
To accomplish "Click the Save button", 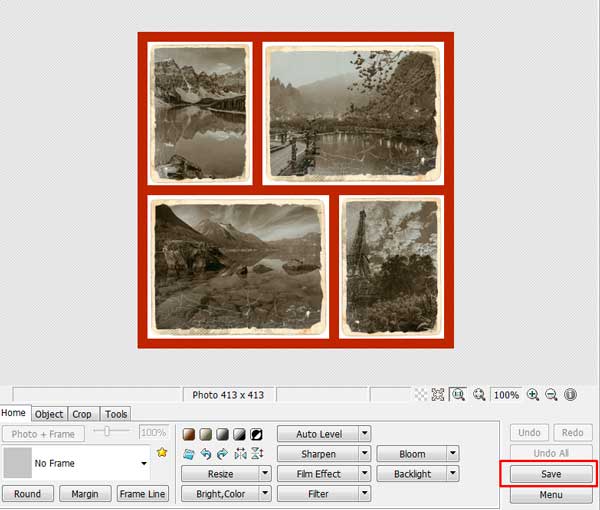I will coord(551,474).
